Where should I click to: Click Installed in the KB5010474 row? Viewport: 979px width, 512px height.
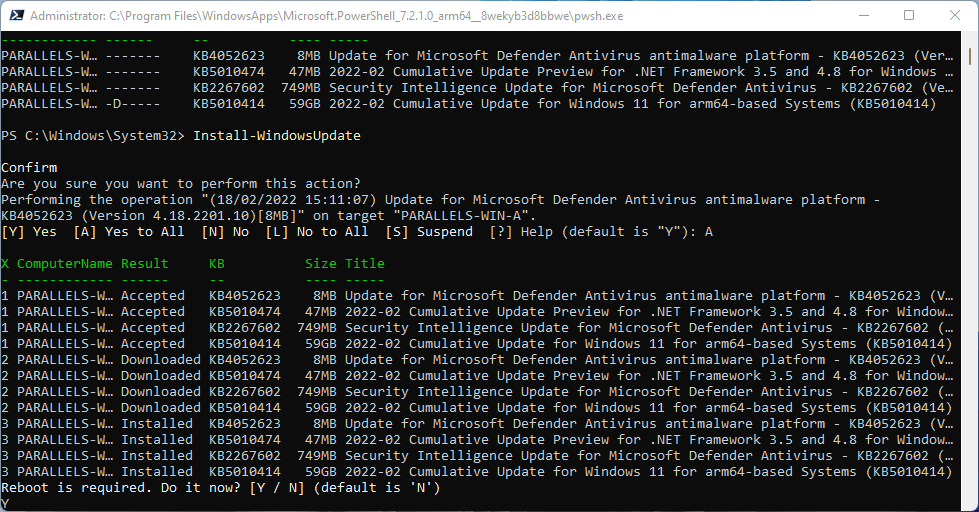click(157, 440)
